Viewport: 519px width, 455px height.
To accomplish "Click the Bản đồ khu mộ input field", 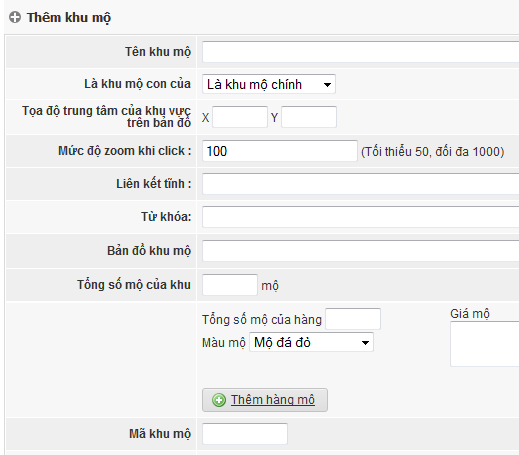I will pos(360,251).
